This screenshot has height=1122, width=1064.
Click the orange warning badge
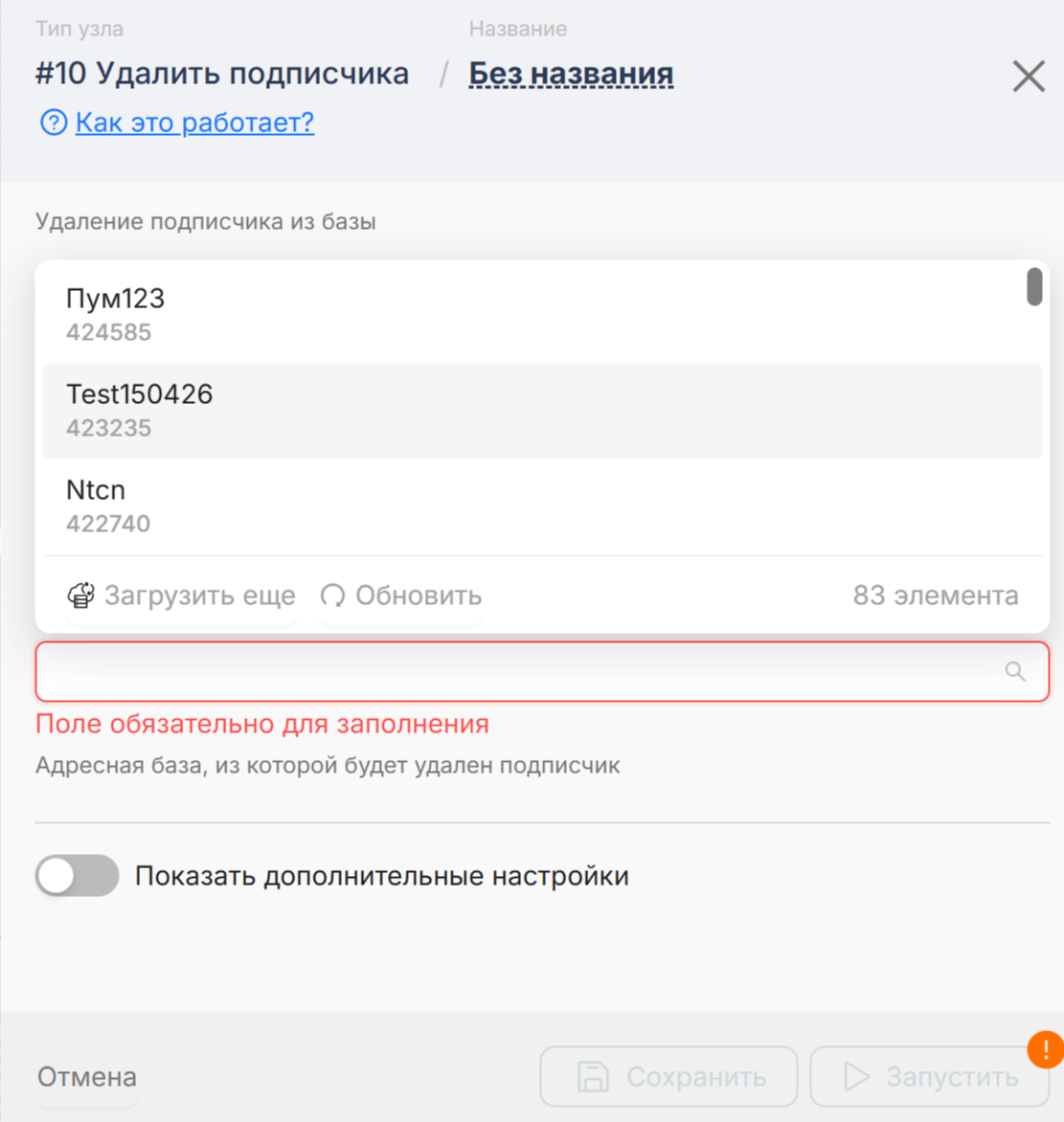(1046, 1049)
